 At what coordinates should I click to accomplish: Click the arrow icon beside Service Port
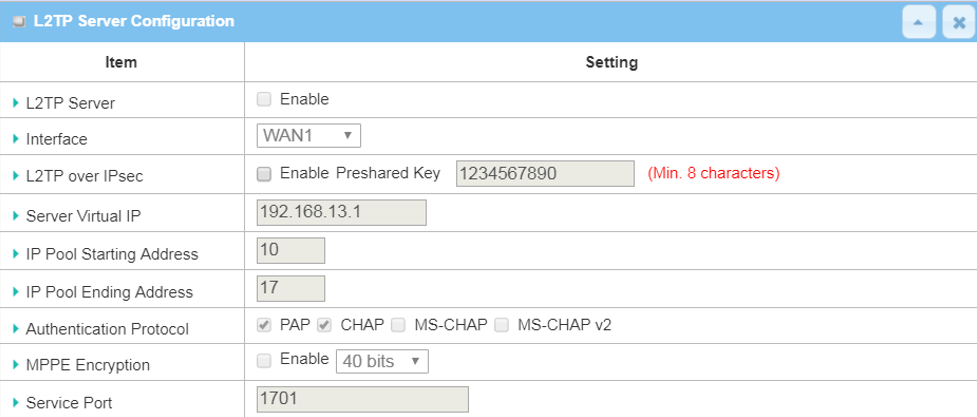coord(16,403)
